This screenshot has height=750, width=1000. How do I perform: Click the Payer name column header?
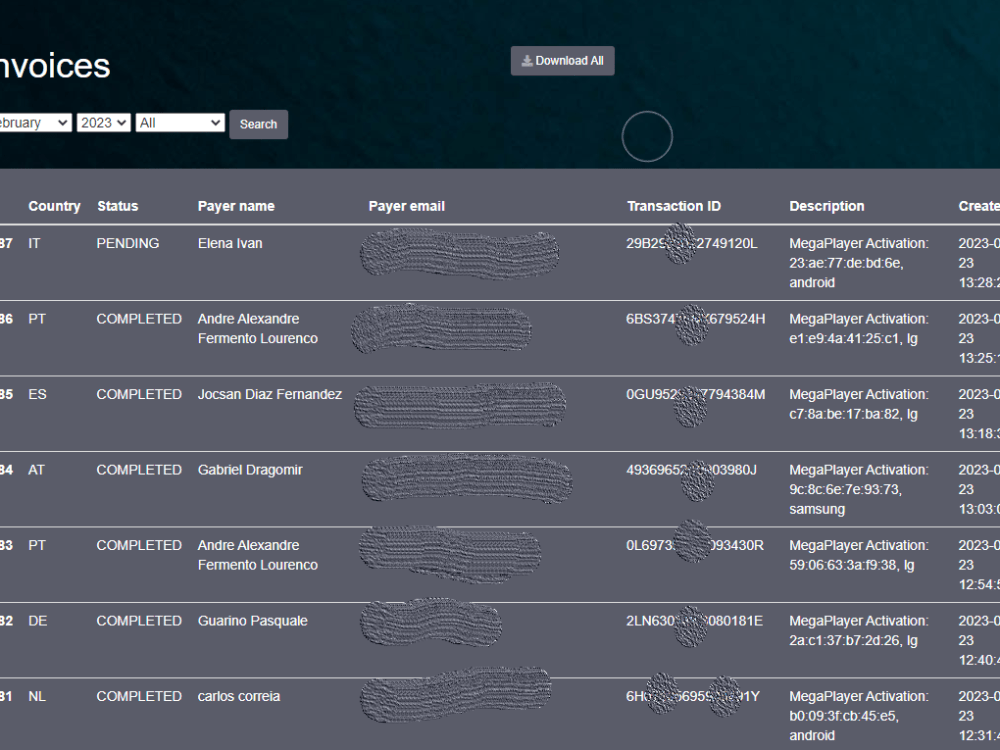pyautogui.click(x=236, y=206)
